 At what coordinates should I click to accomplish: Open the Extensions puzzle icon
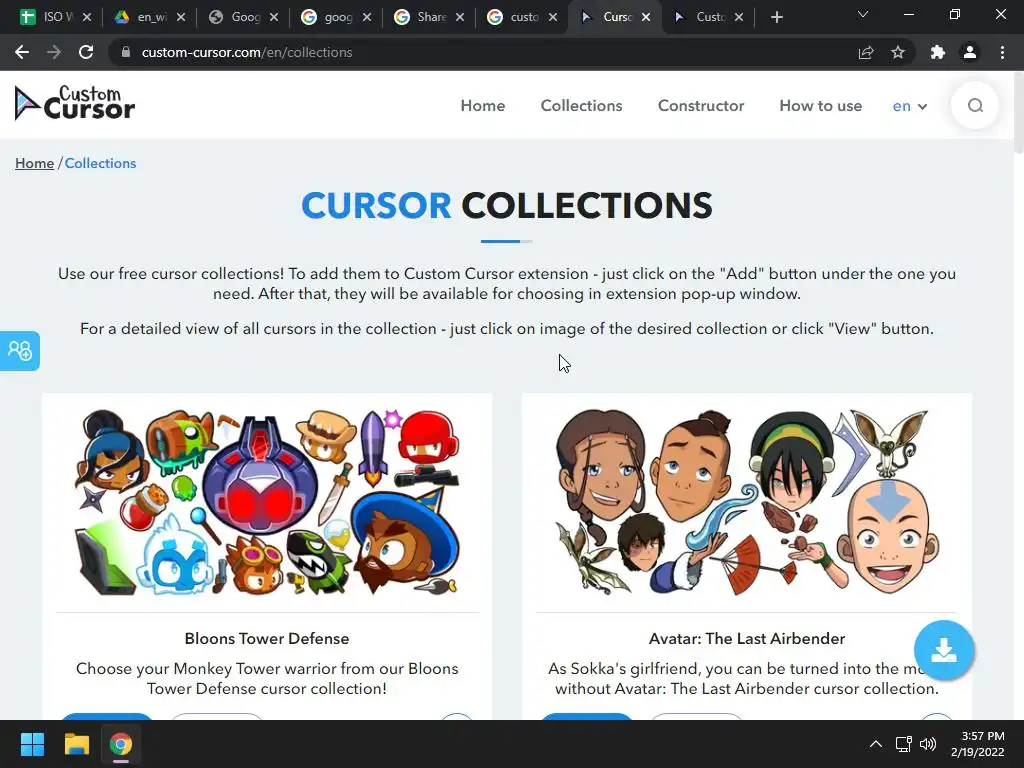pos(938,52)
